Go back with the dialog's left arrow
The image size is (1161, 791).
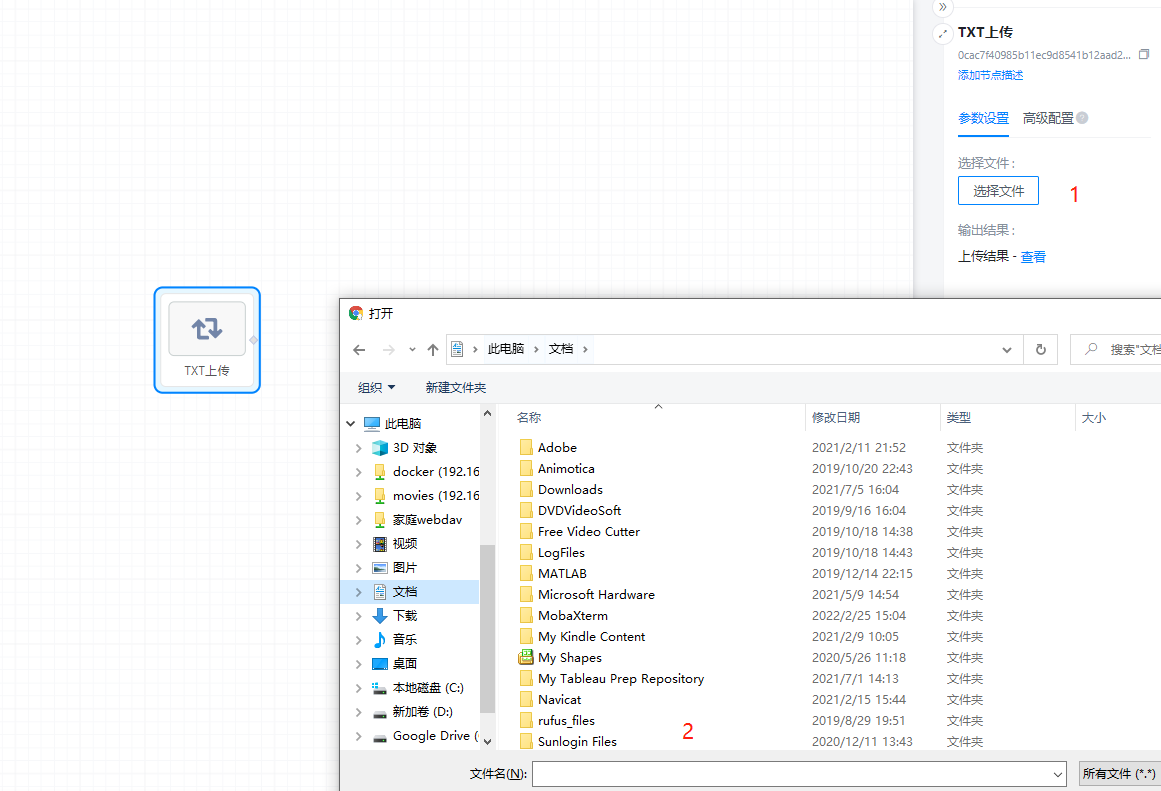(359, 350)
